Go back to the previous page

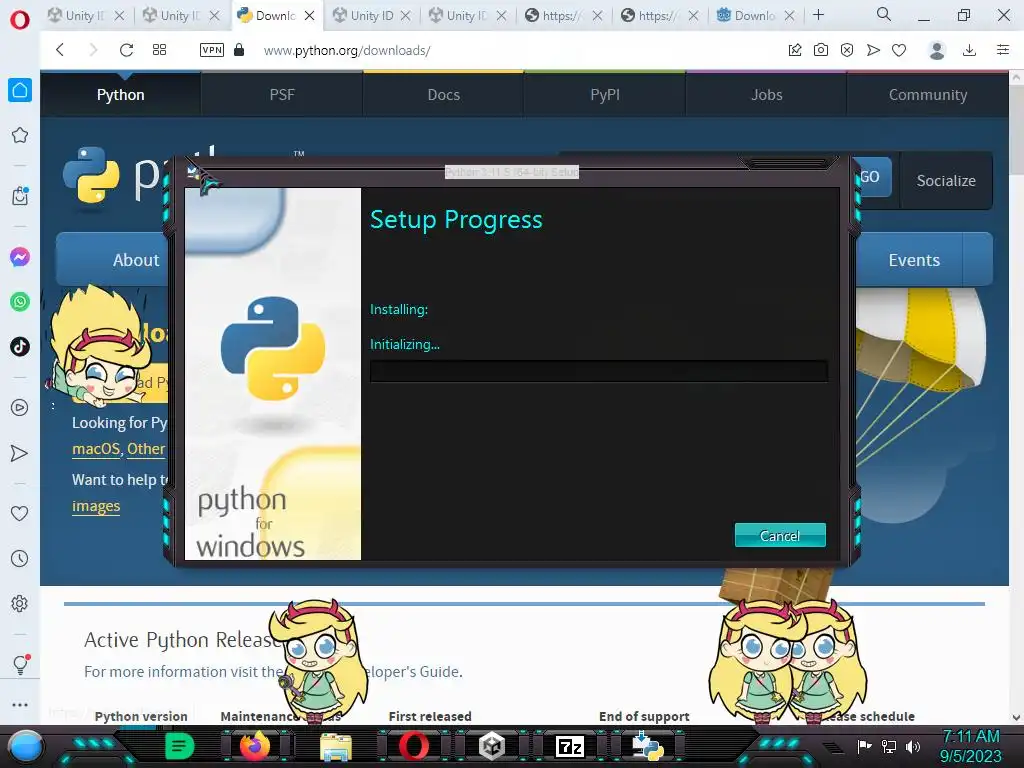[x=60, y=50]
